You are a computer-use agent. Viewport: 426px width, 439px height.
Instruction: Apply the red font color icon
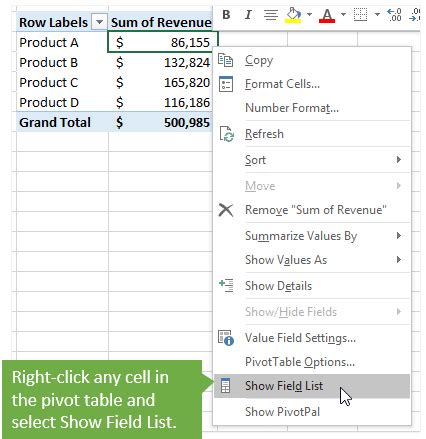pos(327,15)
